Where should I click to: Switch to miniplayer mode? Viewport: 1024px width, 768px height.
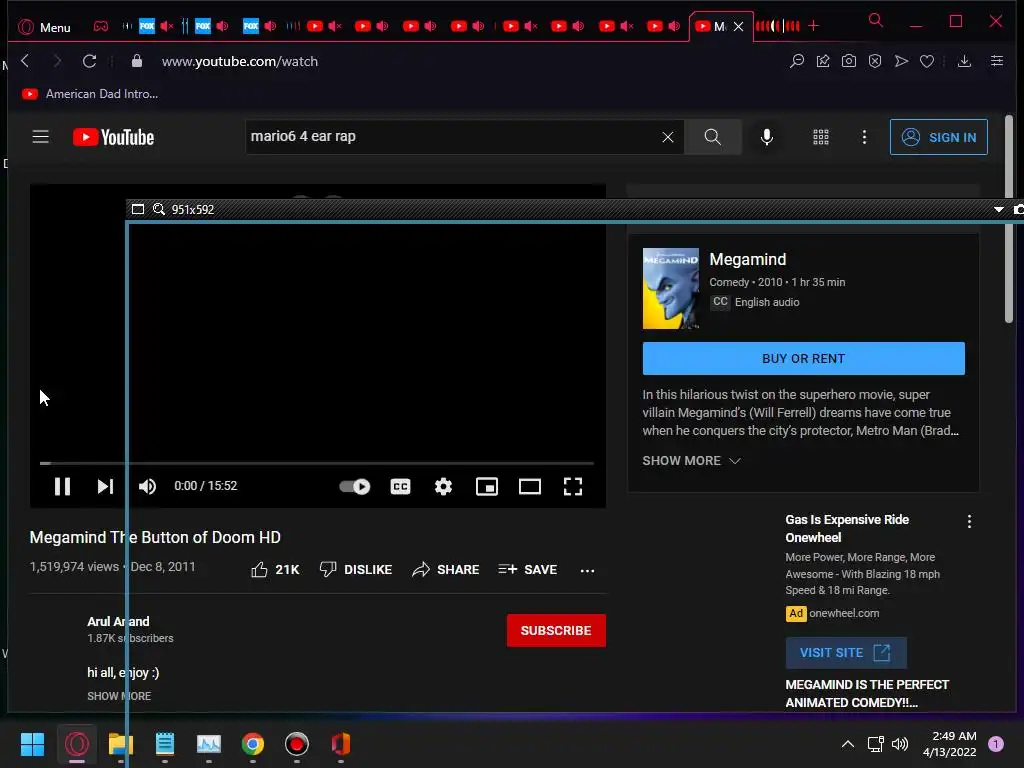[x=487, y=487]
